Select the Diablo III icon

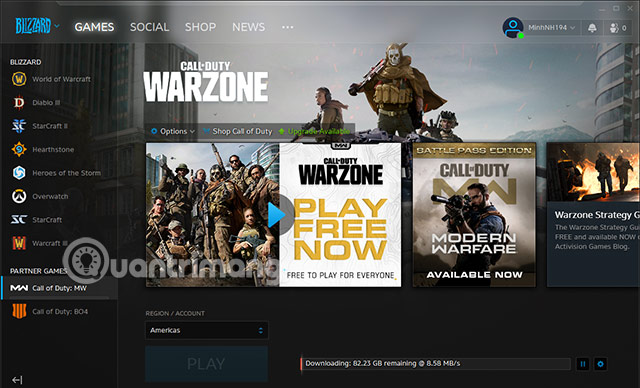[19, 102]
